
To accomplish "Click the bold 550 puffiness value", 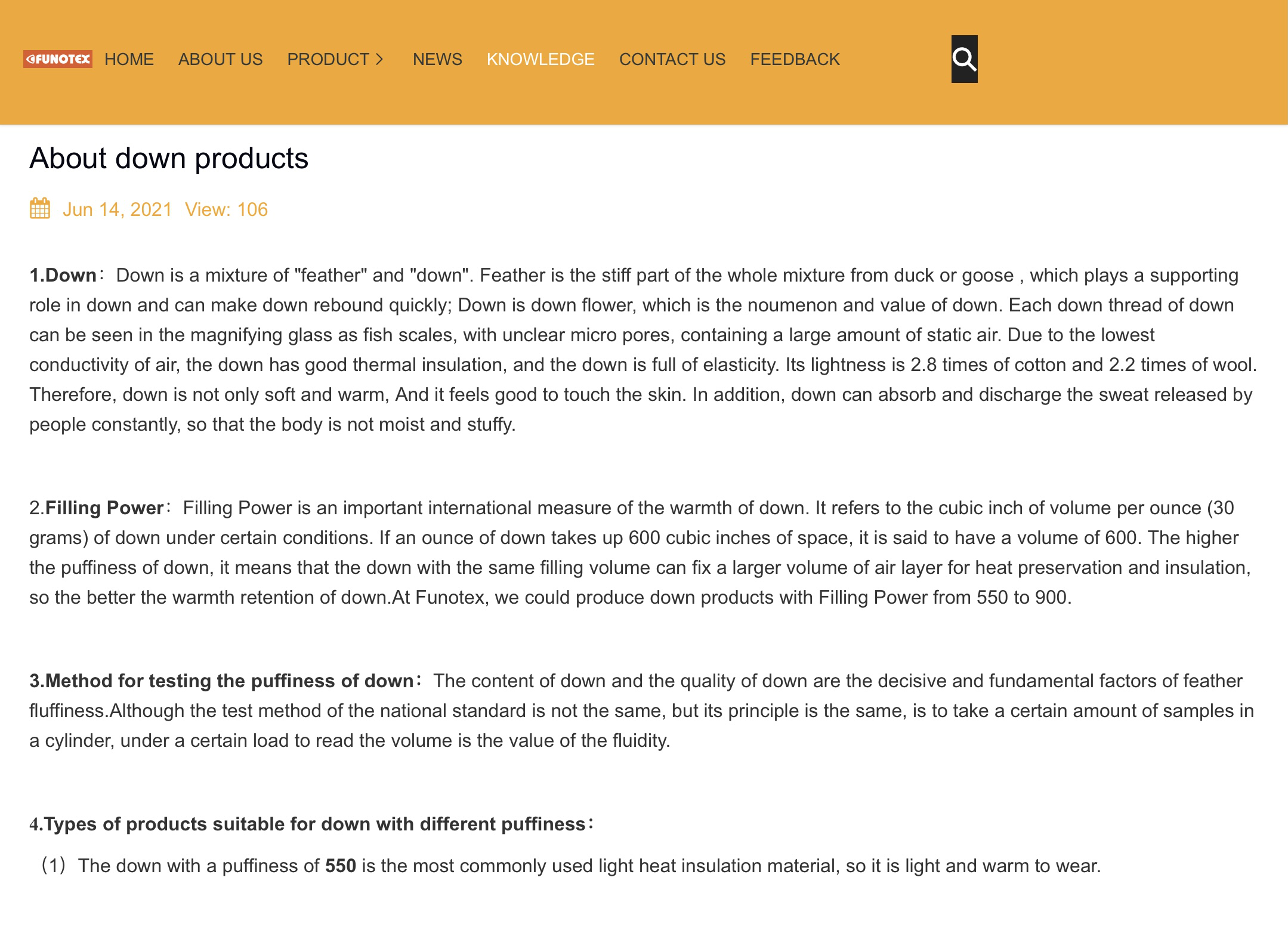I will pyautogui.click(x=340, y=866).
